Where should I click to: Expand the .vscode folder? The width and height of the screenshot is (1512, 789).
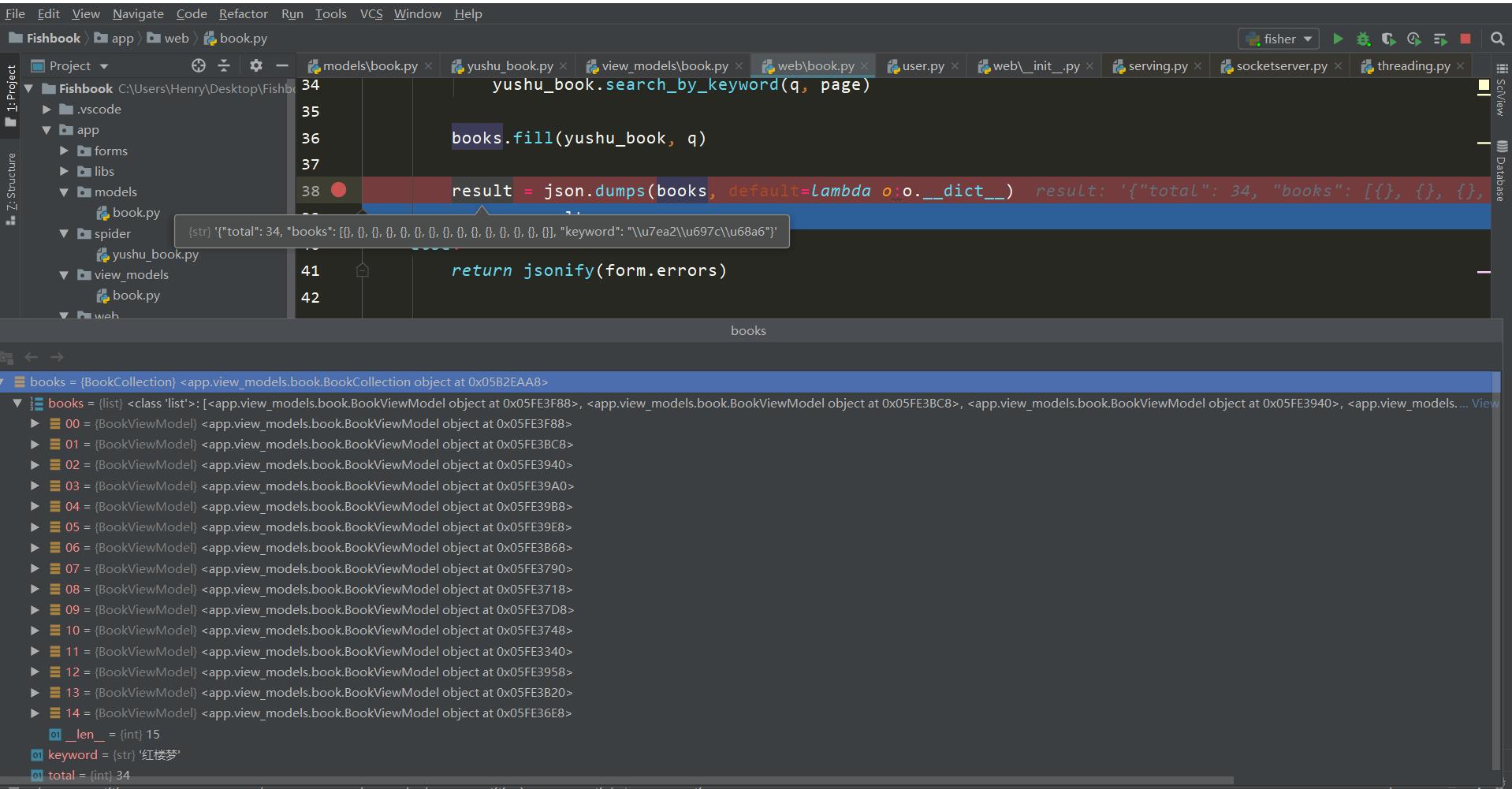tap(47, 109)
